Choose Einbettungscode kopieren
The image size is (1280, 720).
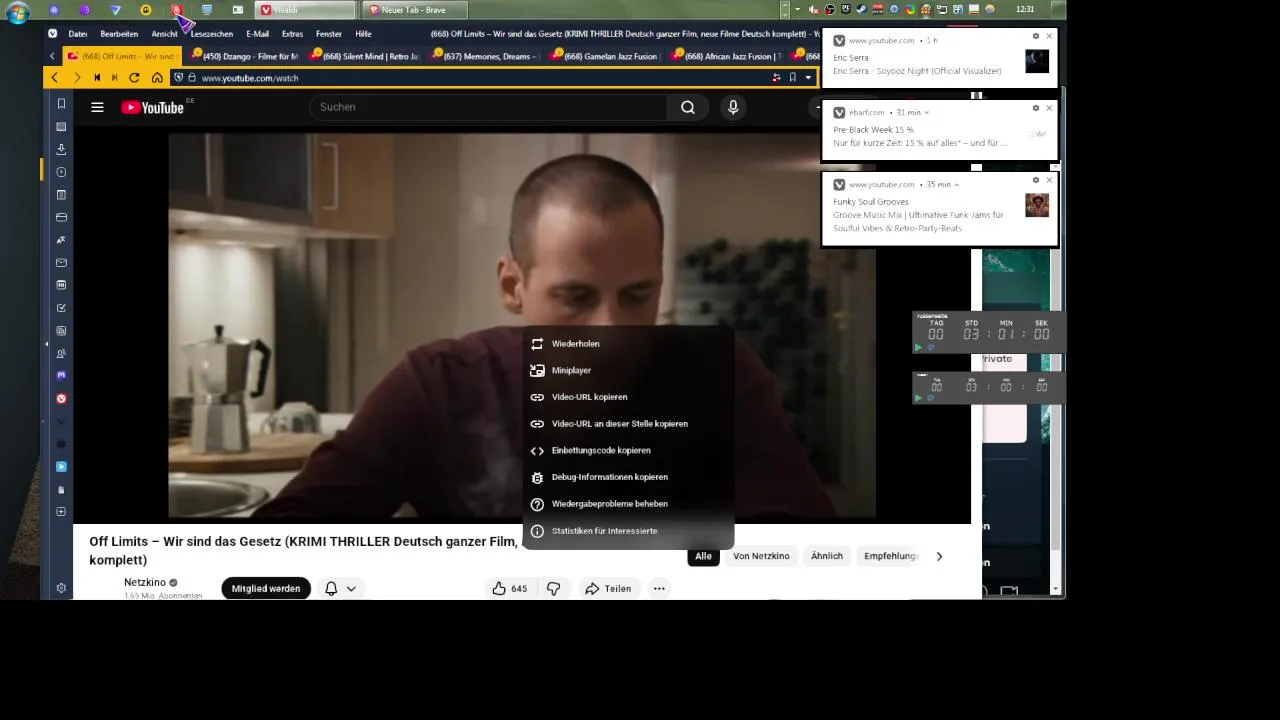click(628, 450)
